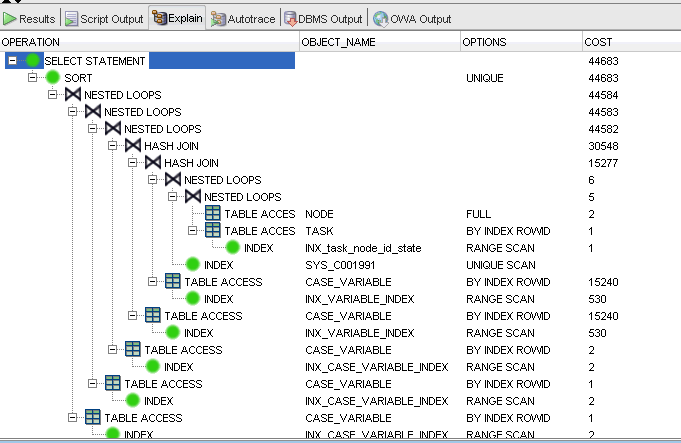
Task: Click green index icon for INX_task_node_id_state
Action: pyautogui.click(x=233, y=248)
